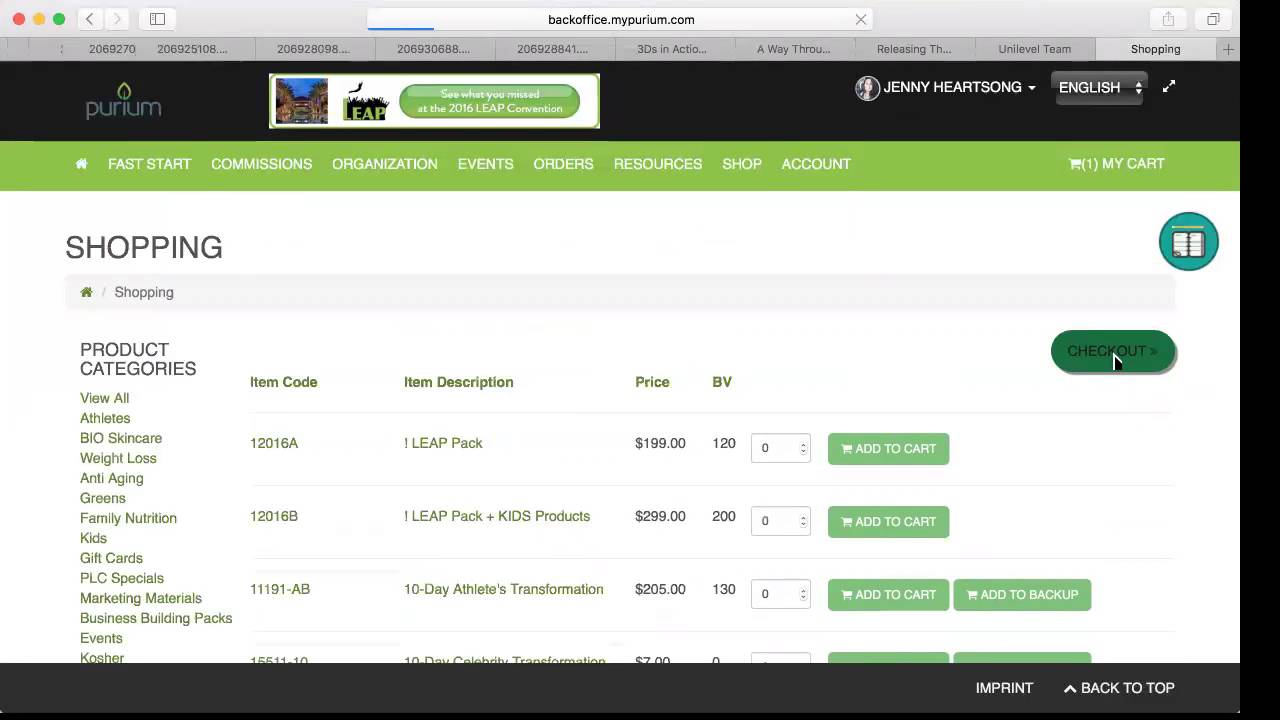Open the Safari share button
The image size is (1280, 720).
1168,19
